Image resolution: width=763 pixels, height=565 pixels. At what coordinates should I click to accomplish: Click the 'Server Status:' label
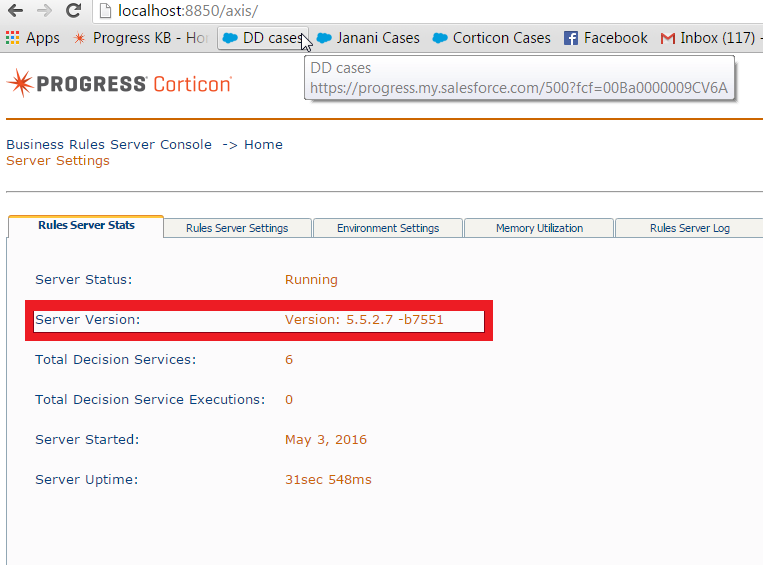coord(84,280)
